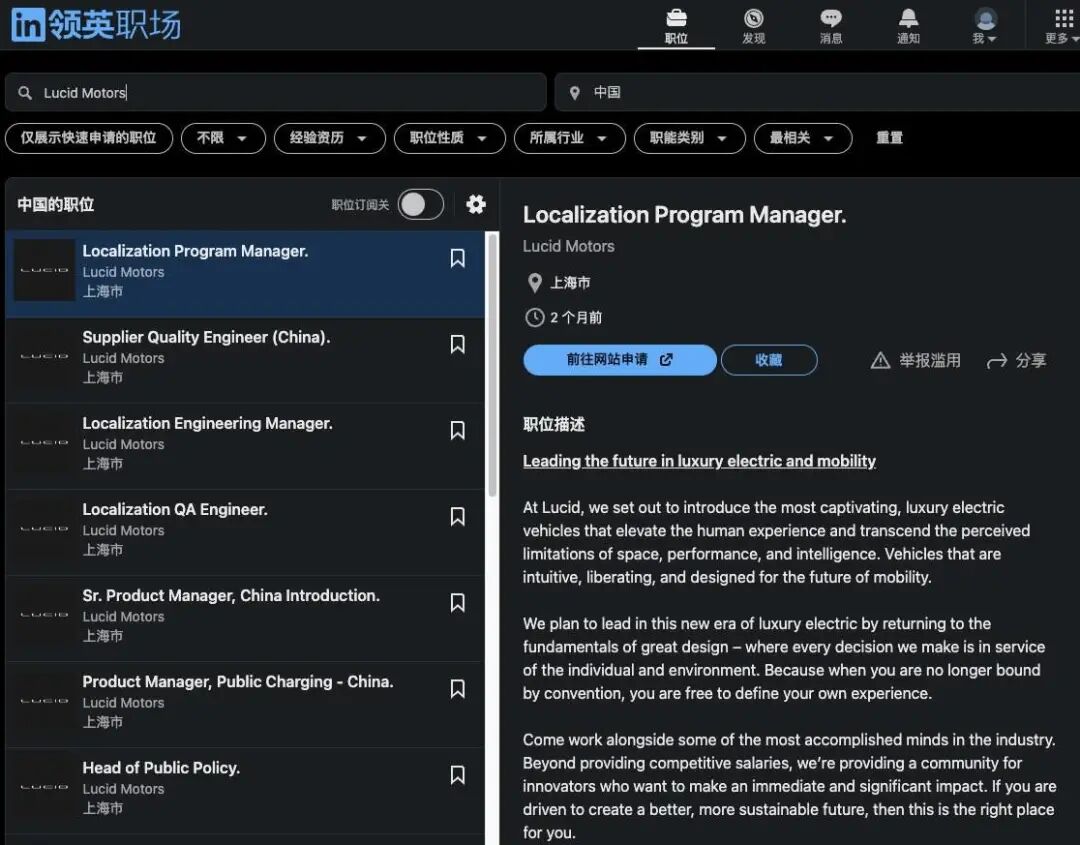The image size is (1080, 845).
Task: Expand the 经验资历 filter dropdown
Action: [x=329, y=138]
